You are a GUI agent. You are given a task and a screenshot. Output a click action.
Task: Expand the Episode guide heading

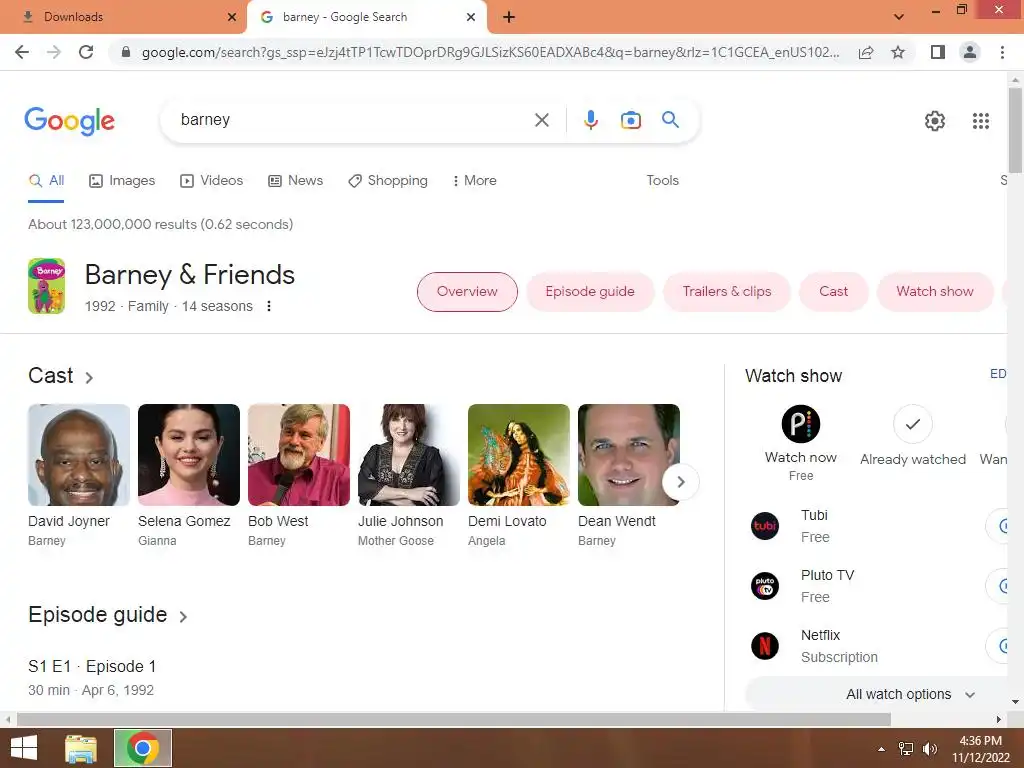click(108, 615)
